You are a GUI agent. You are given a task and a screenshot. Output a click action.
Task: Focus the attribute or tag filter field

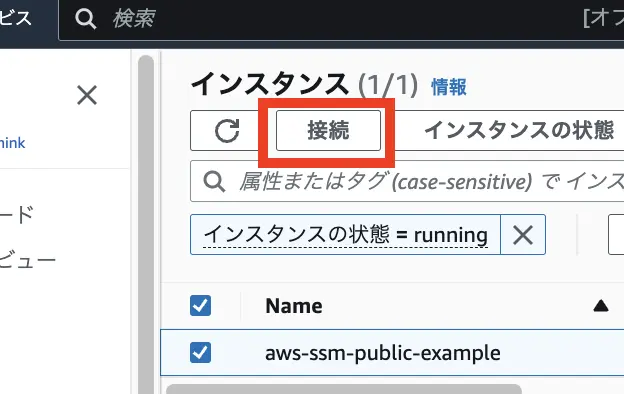coord(407,181)
